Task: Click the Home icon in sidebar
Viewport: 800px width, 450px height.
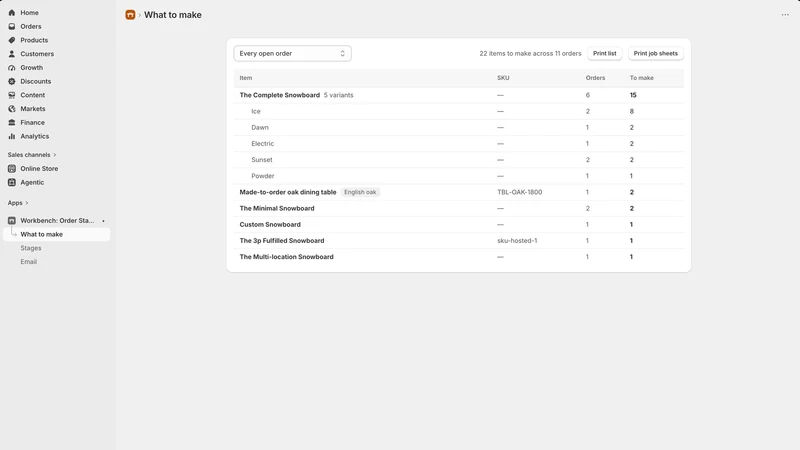Action: click(x=12, y=13)
